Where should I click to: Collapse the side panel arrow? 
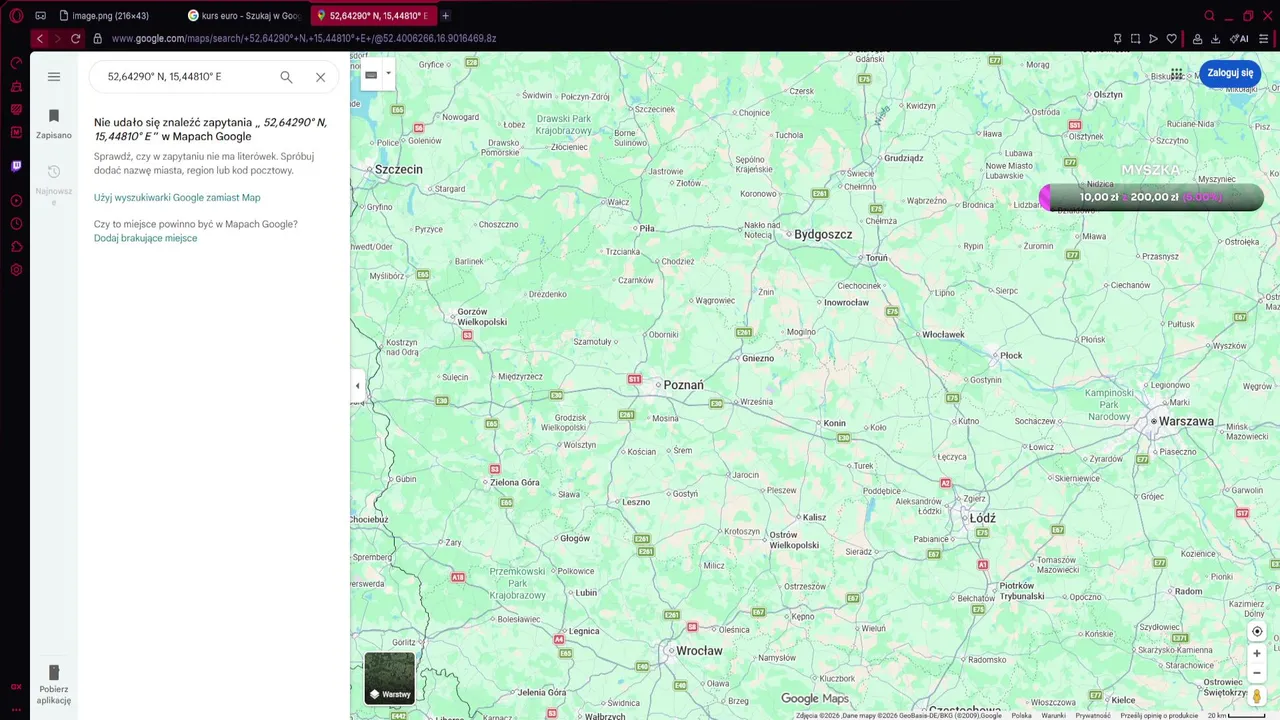[x=357, y=386]
